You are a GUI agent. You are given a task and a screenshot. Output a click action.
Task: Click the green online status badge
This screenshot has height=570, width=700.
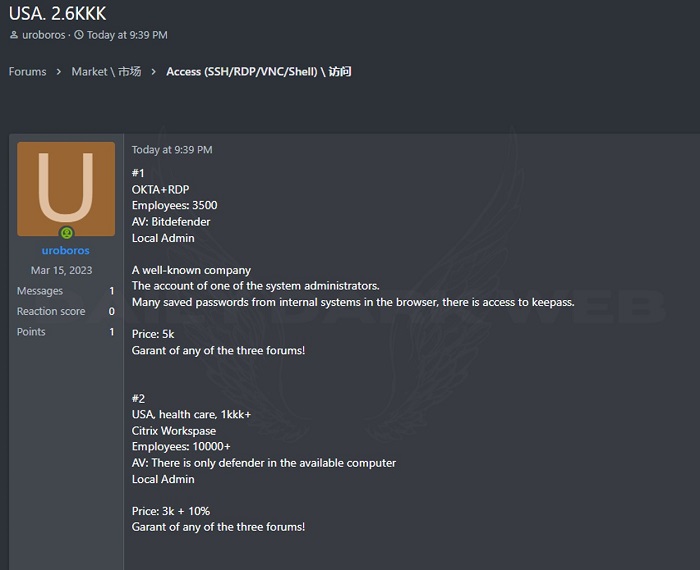click(x=67, y=233)
